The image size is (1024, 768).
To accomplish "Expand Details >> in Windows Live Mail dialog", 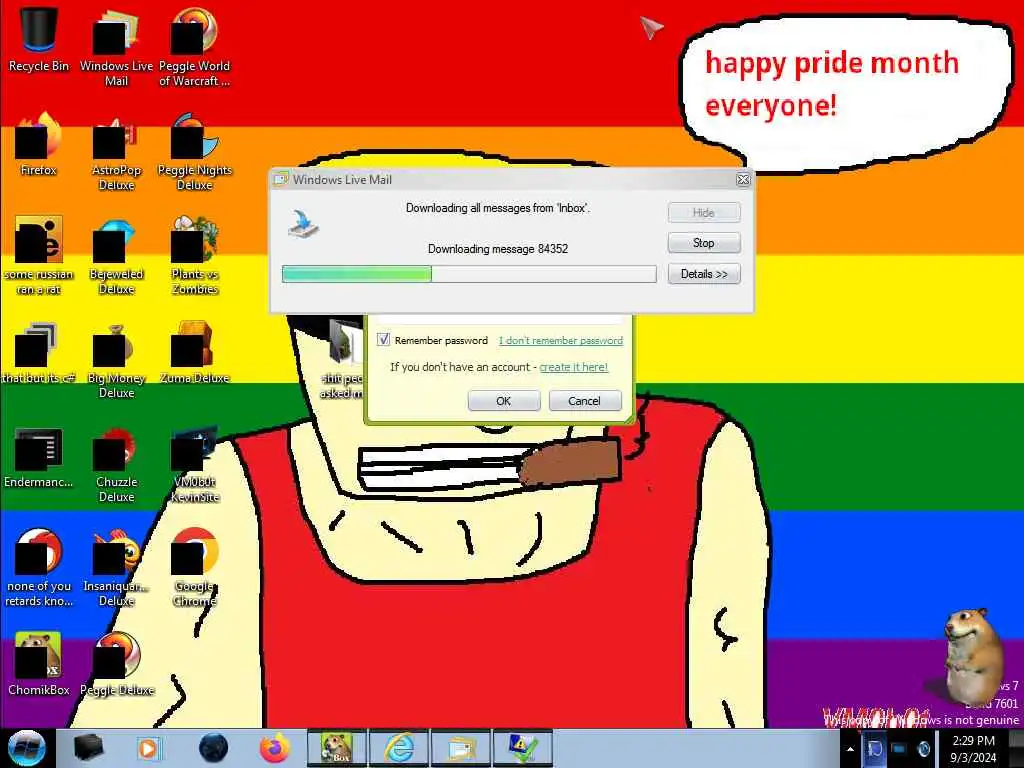I will pyautogui.click(x=704, y=274).
